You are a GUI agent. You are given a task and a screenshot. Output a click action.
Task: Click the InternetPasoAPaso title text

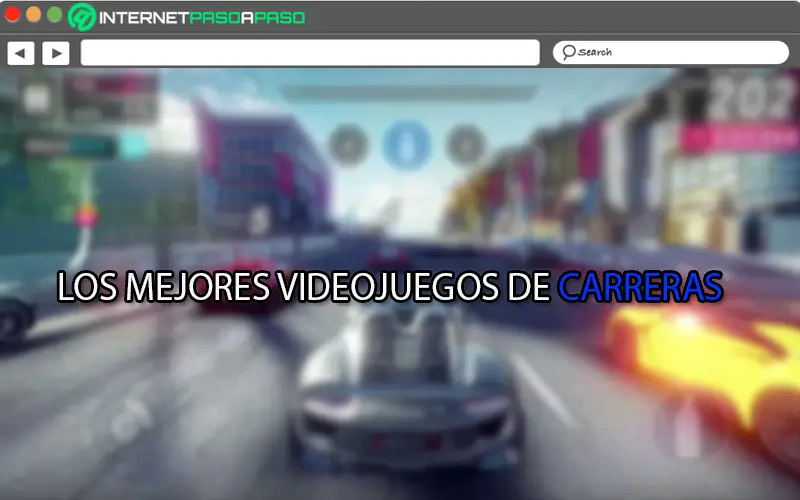(x=202, y=18)
